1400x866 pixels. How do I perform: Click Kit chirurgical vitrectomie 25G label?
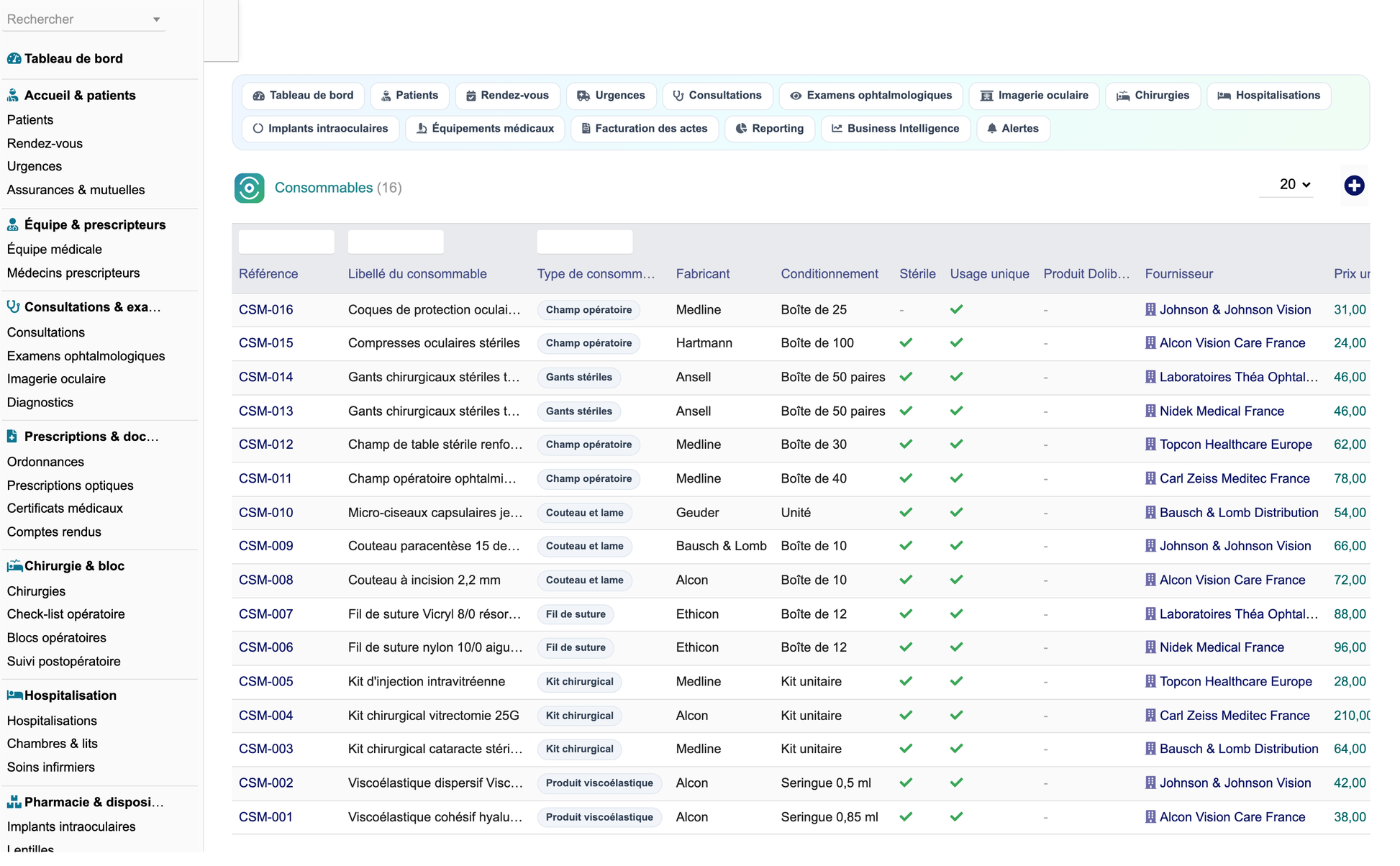[x=434, y=715]
